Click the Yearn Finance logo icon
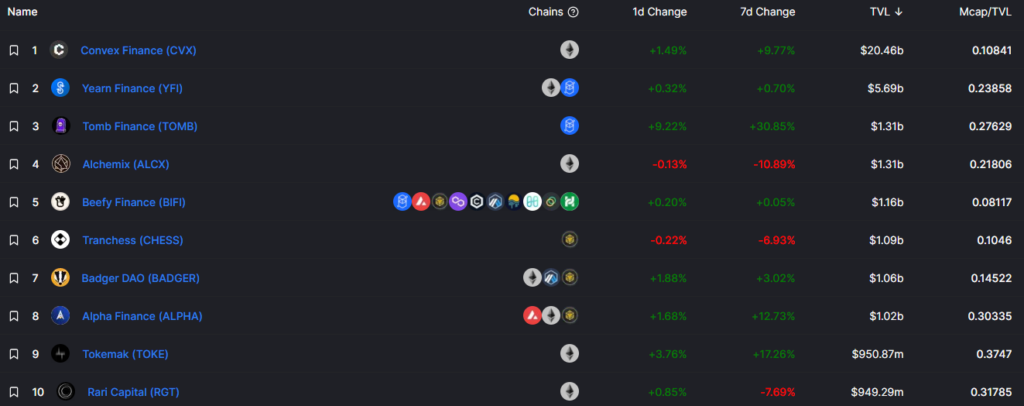 (x=60, y=88)
